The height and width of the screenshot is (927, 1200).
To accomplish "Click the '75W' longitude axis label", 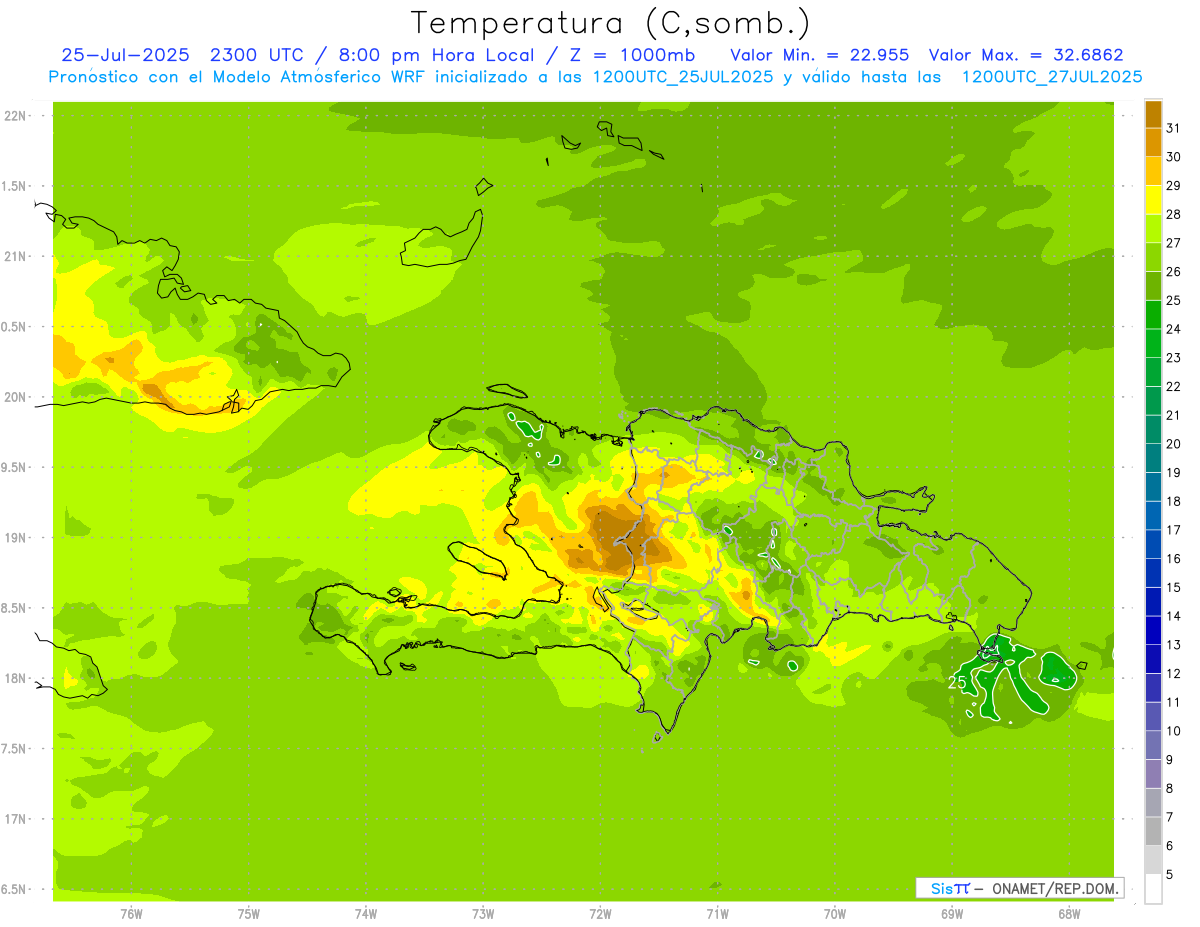I will 248,914.
